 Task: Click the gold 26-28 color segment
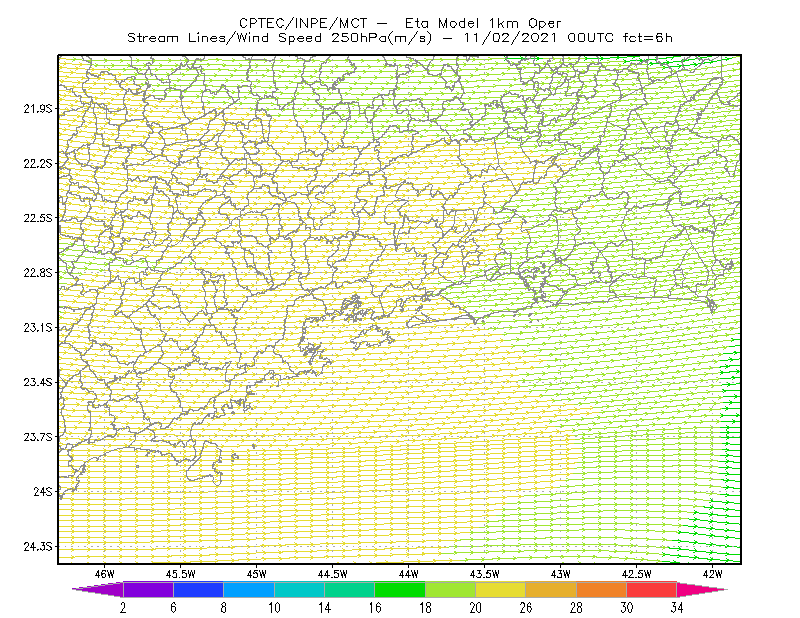[x=551, y=589]
